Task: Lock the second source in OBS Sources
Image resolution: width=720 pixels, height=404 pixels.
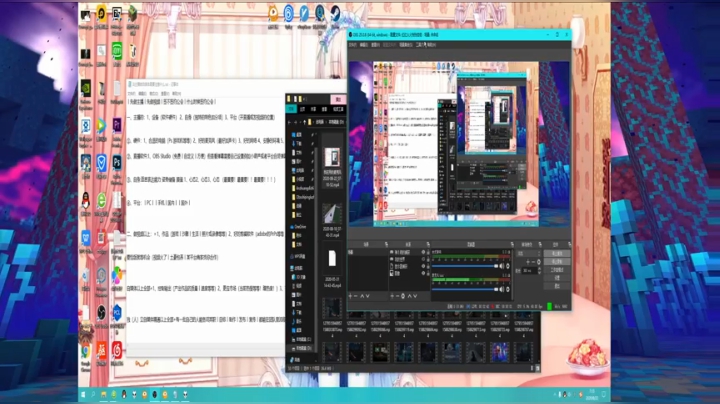Action: tap(428, 259)
